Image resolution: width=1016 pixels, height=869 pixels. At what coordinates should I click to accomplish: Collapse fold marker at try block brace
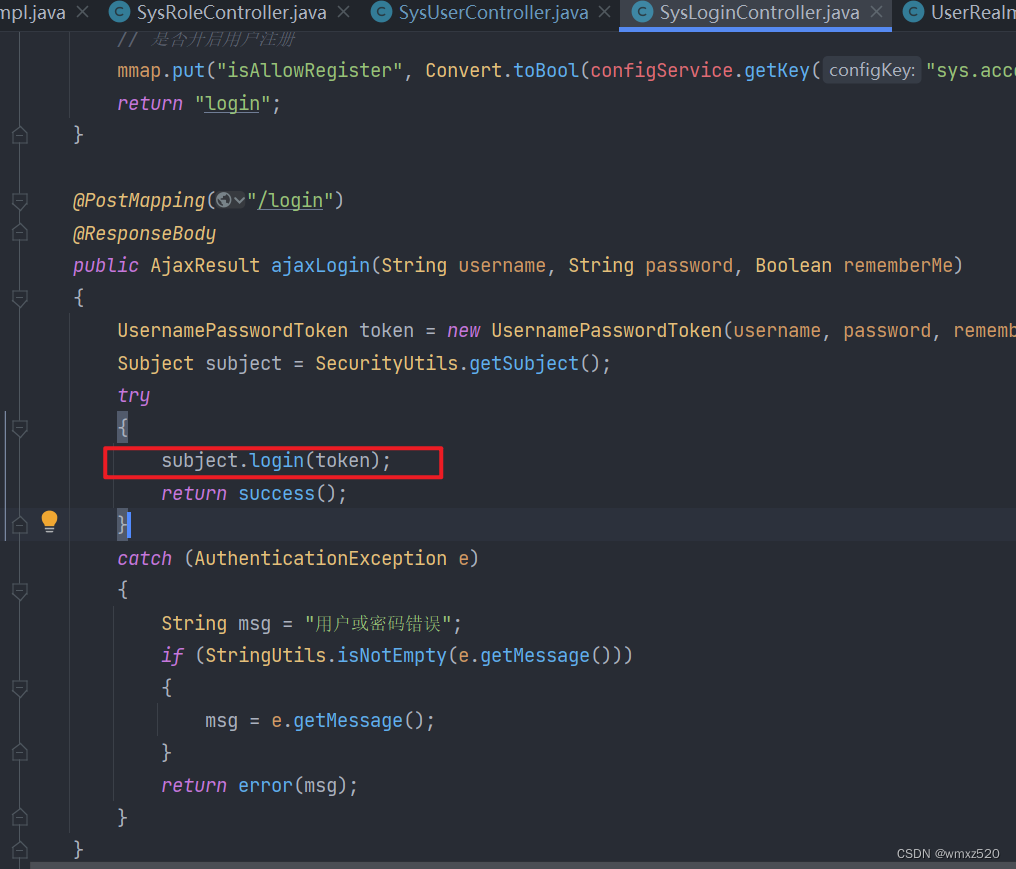pyautogui.click(x=20, y=428)
